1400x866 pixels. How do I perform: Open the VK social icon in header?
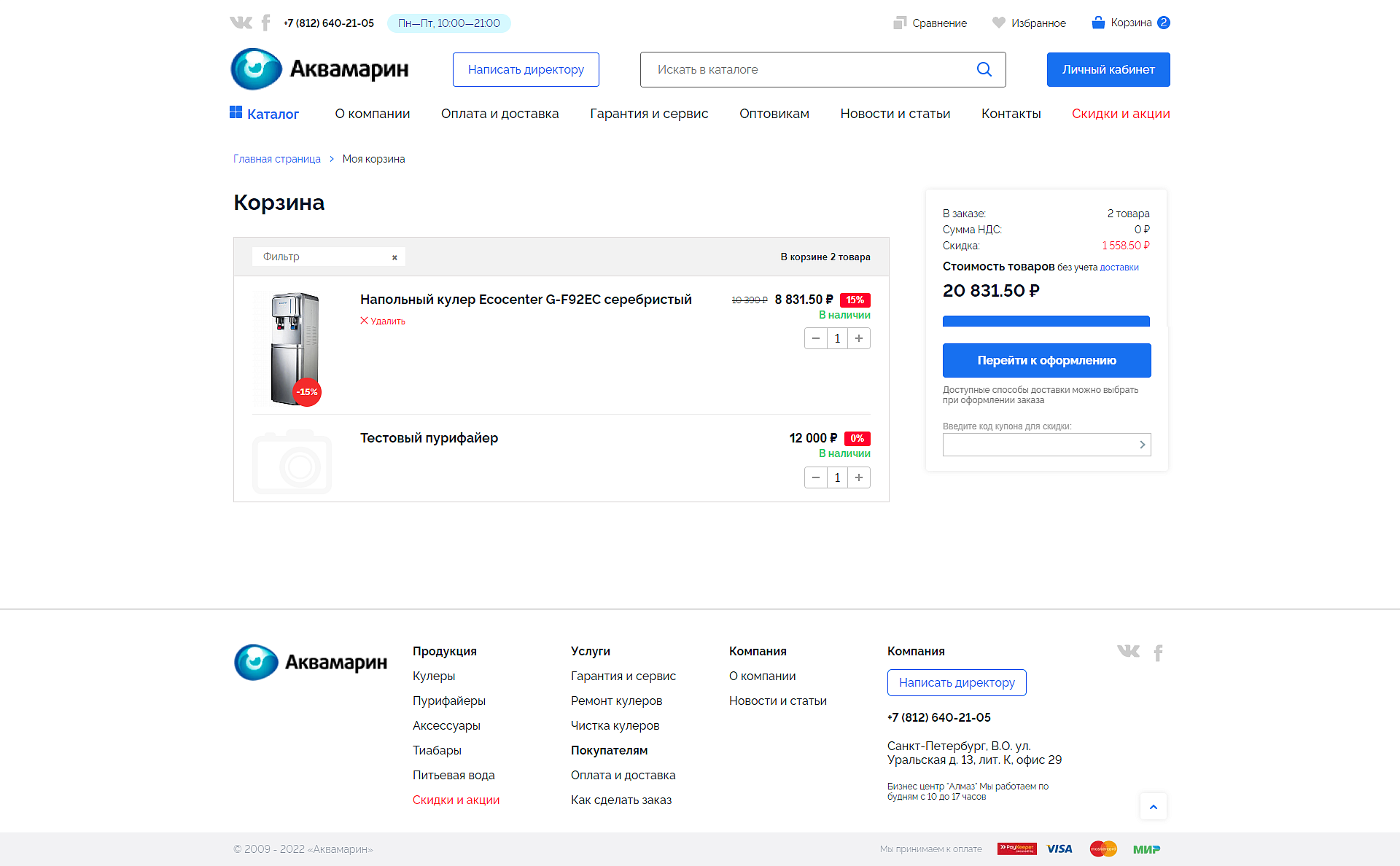click(x=241, y=23)
